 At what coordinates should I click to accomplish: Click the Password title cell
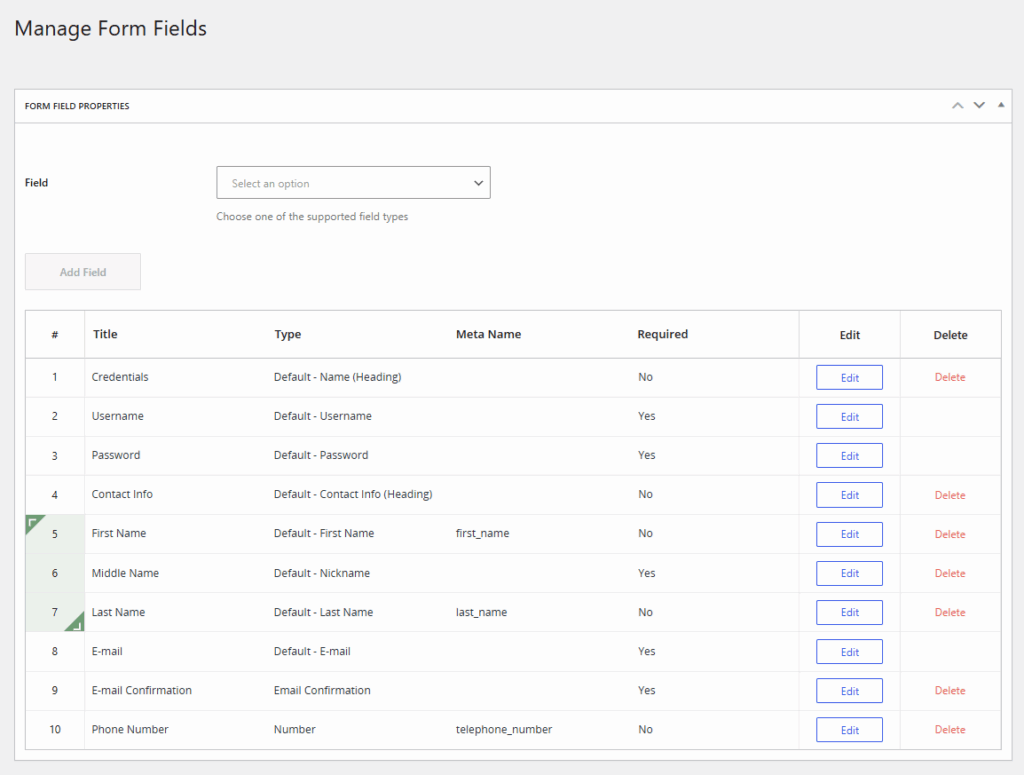pyautogui.click(x=116, y=455)
